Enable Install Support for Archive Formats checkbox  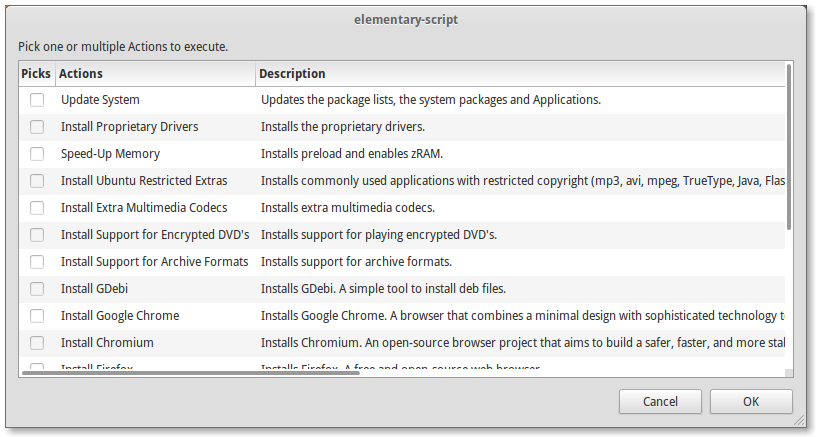[x=37, y=262]
